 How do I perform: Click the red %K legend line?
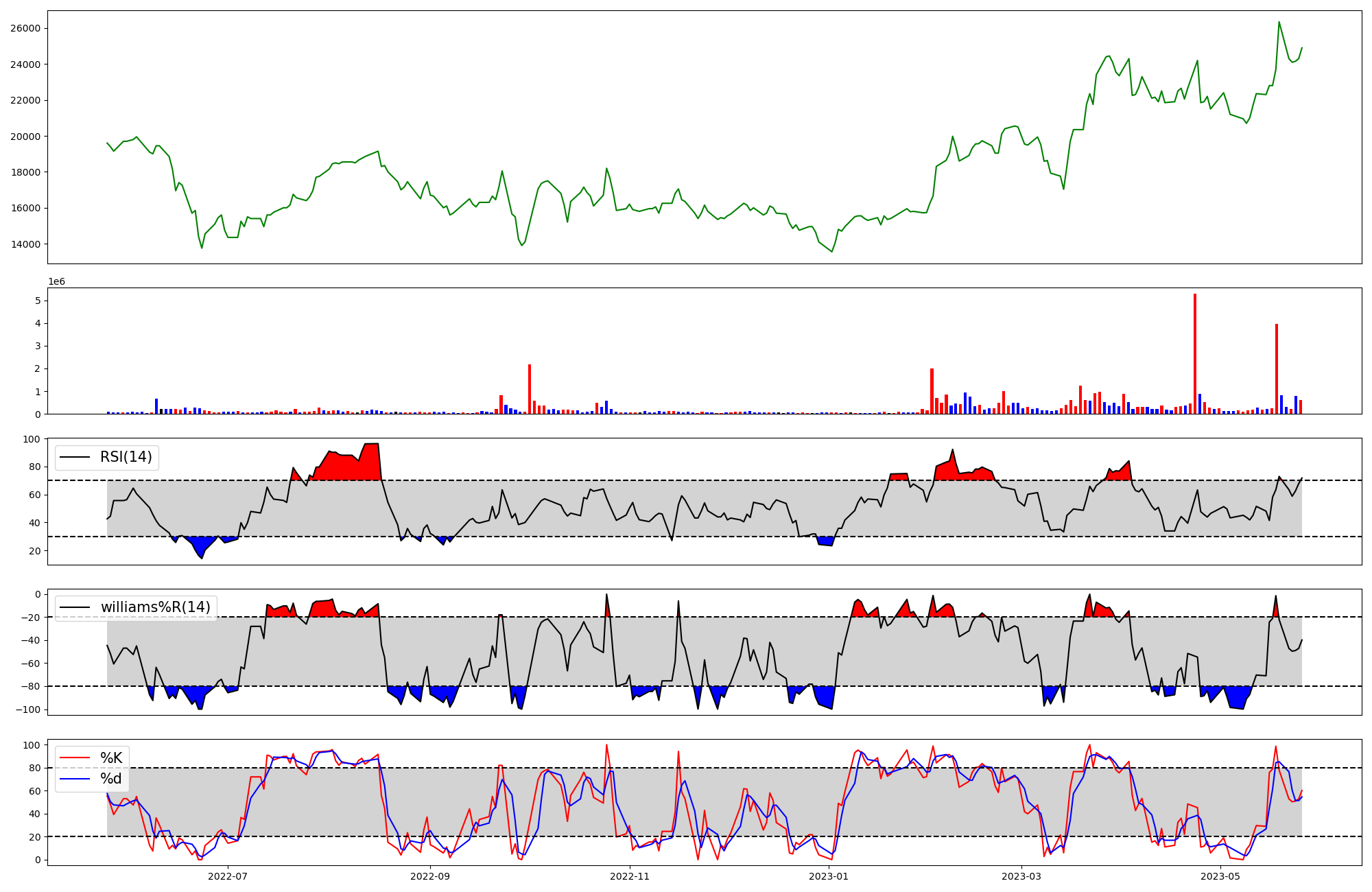click(75, 758)
